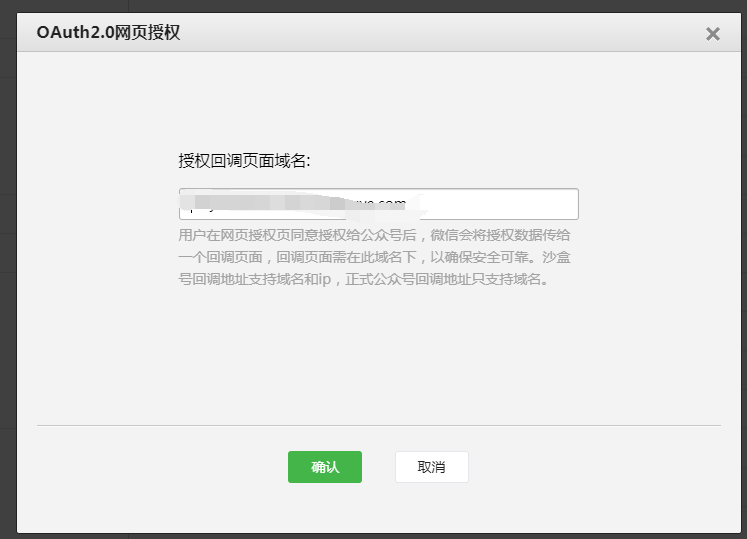This screenshot has height=539, width=747.
Task: Click the hint line starting 用户在网页授权页同意
Action: 374,235
